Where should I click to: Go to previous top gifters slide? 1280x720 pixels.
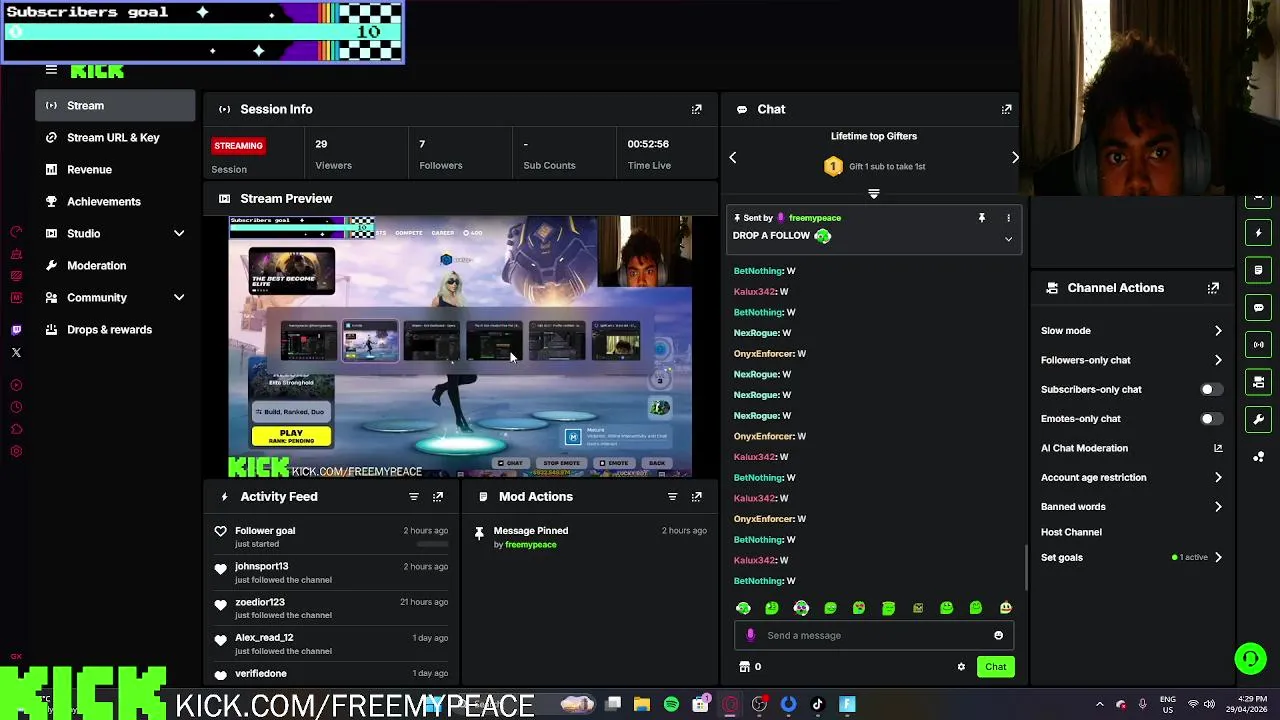pos(732,157)
